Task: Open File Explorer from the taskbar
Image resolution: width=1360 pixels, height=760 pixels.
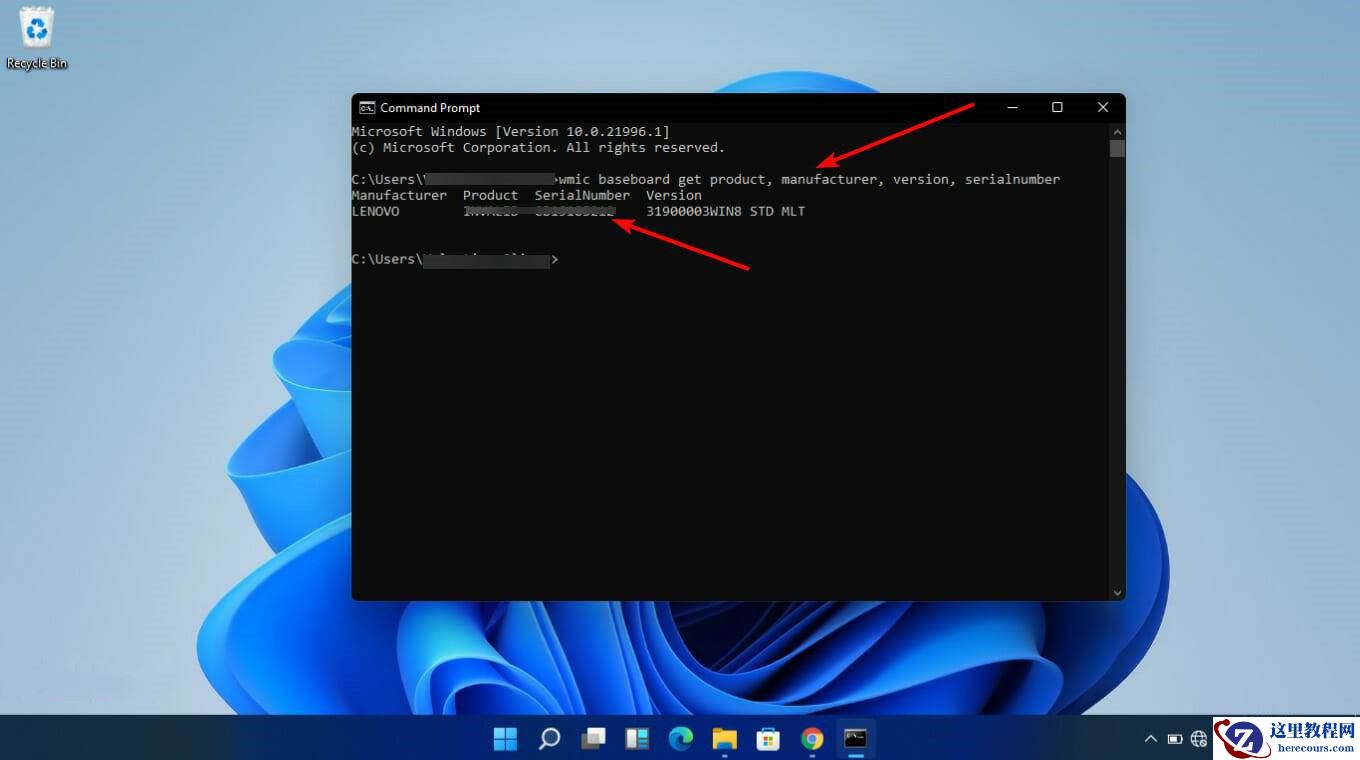Action: click(x=725, y=738)
